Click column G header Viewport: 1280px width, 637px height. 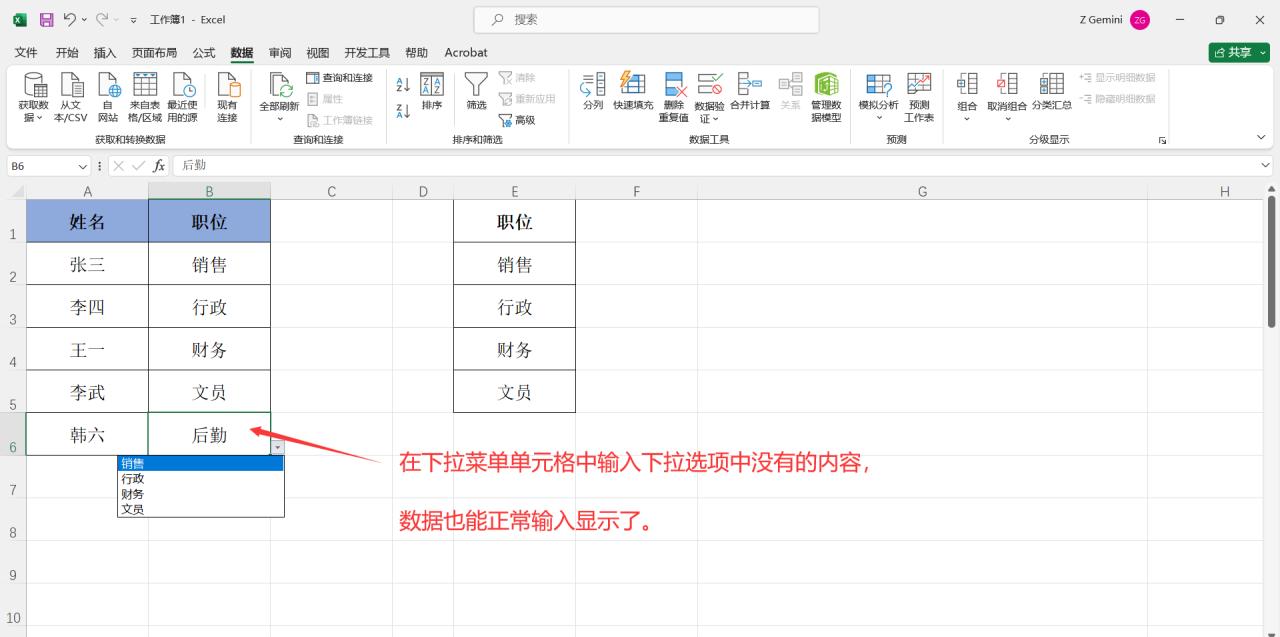922,191
